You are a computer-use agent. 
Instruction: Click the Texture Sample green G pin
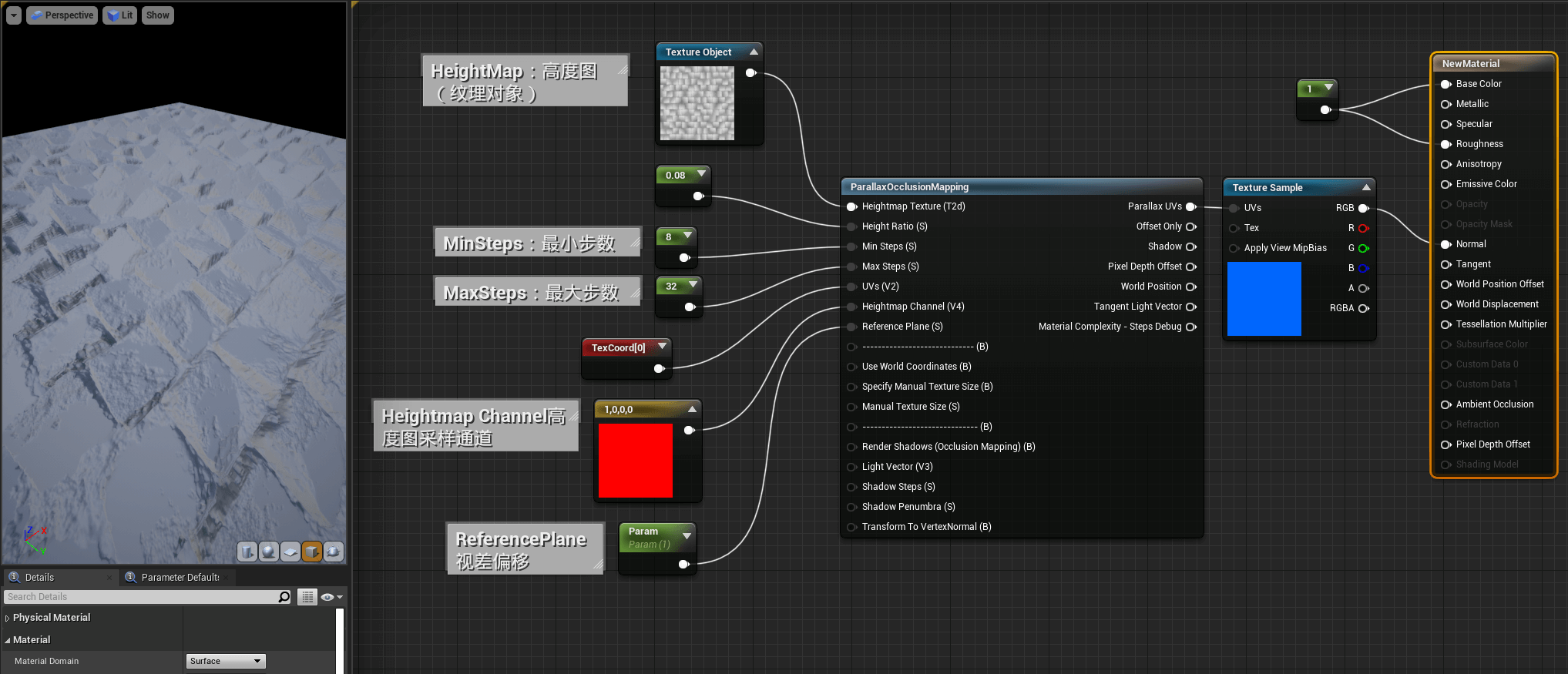pyautogui.click(x=1364, y=248)
